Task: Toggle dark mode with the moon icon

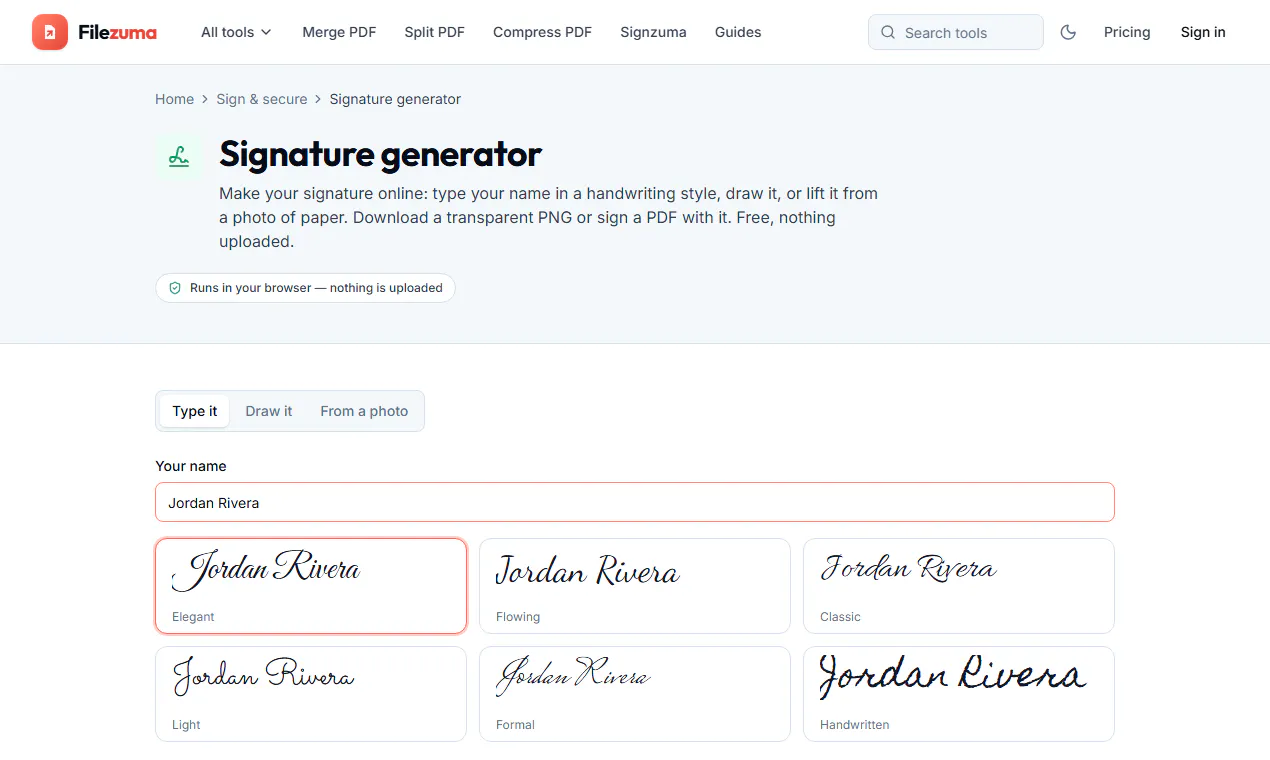Action: coord(1068,32)
